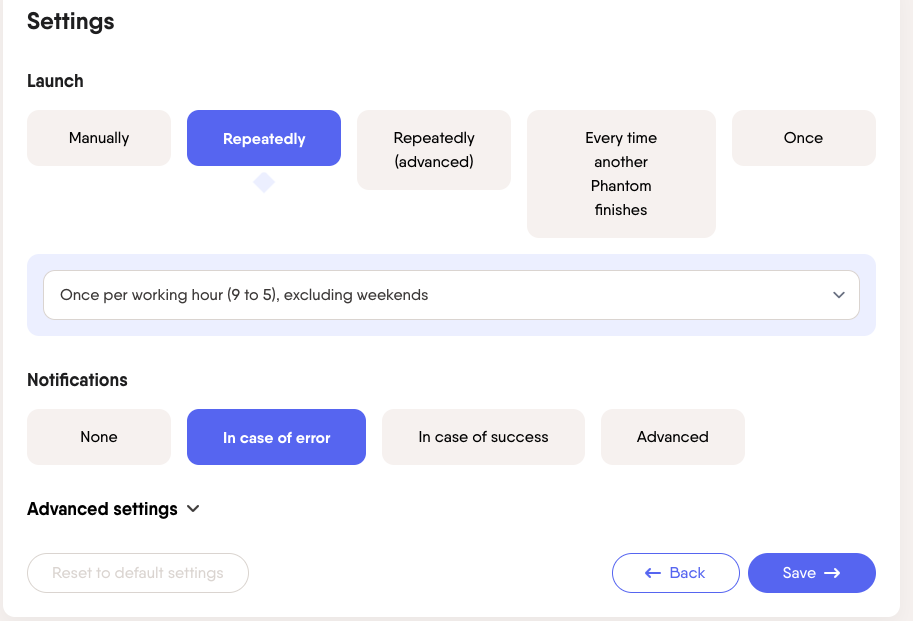
Task: Click the chevron beside Advanced settings
Action: click(193, 509)
